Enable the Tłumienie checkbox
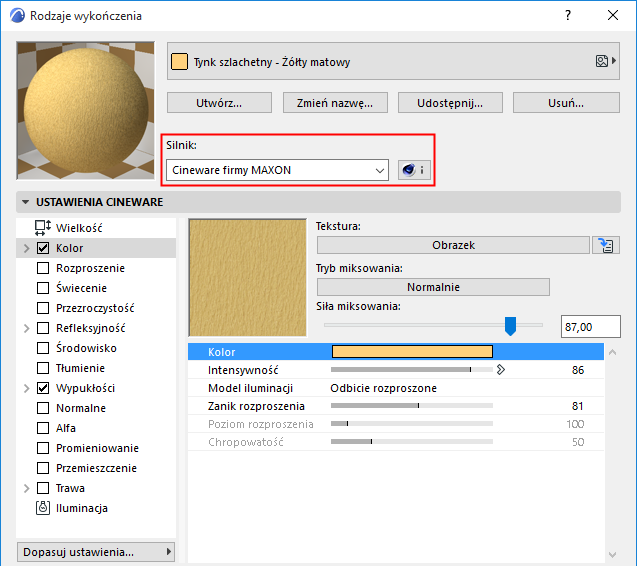Viewport: 637px width, 566px height. [x=43, y=368]
